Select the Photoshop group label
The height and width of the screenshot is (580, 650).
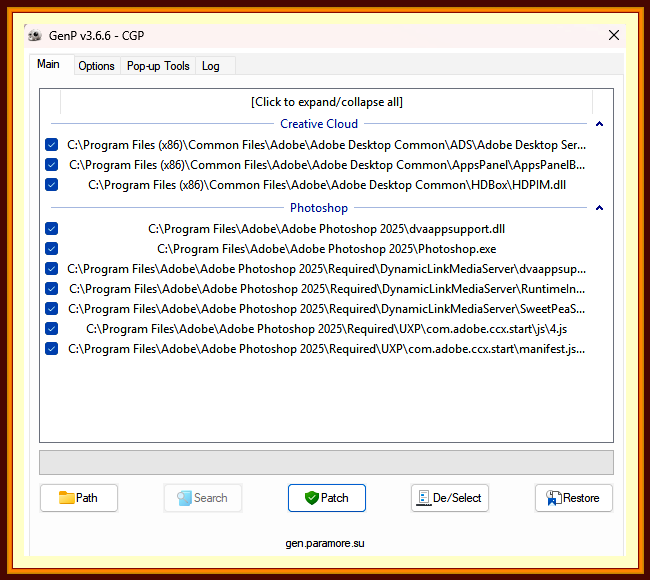coord(319,208)
